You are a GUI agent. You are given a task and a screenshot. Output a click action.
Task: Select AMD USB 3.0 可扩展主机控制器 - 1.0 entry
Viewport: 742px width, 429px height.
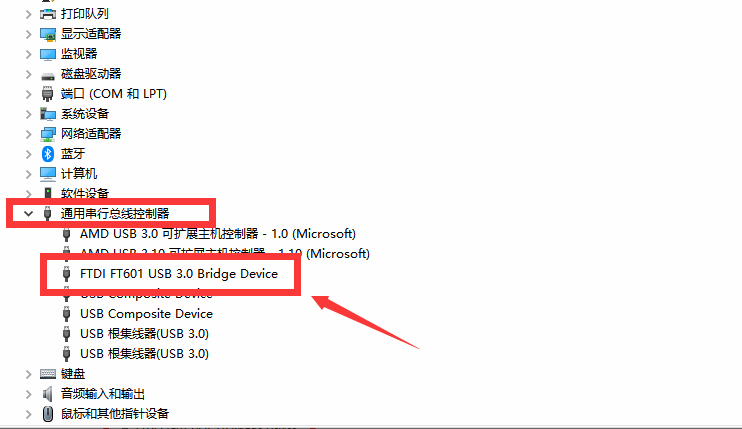217,233
